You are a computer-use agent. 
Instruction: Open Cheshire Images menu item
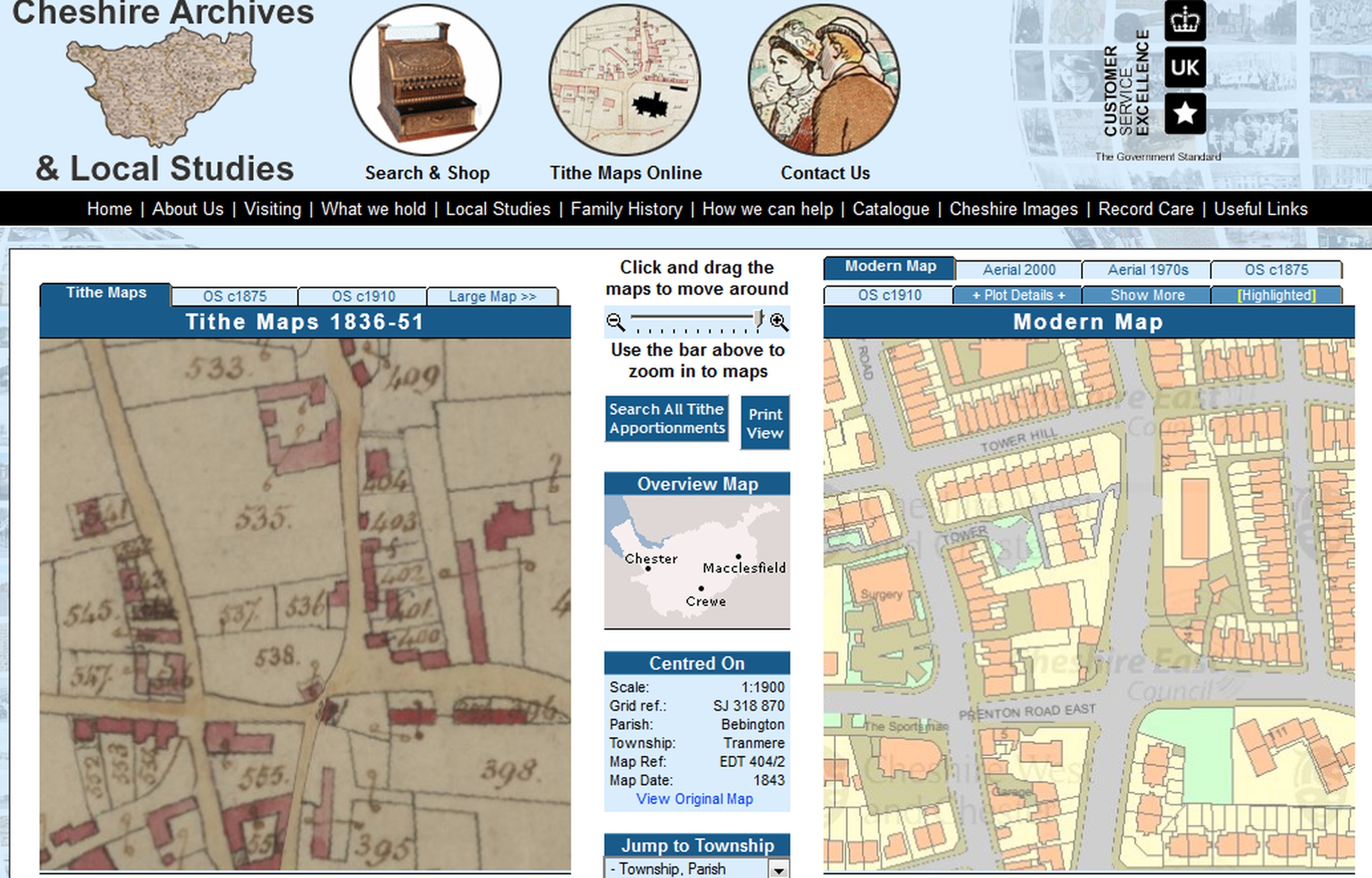1013,209
